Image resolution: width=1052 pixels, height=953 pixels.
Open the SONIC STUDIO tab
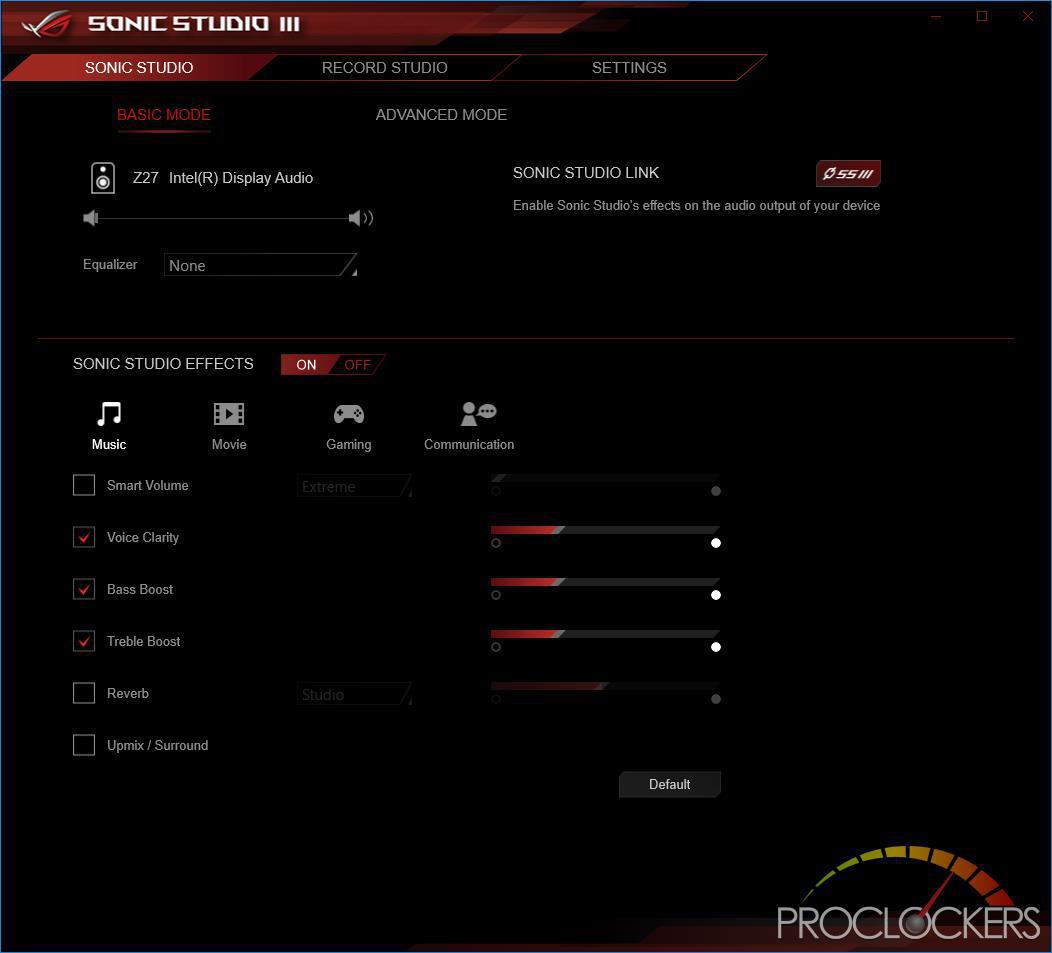click(x=139, y=68)
